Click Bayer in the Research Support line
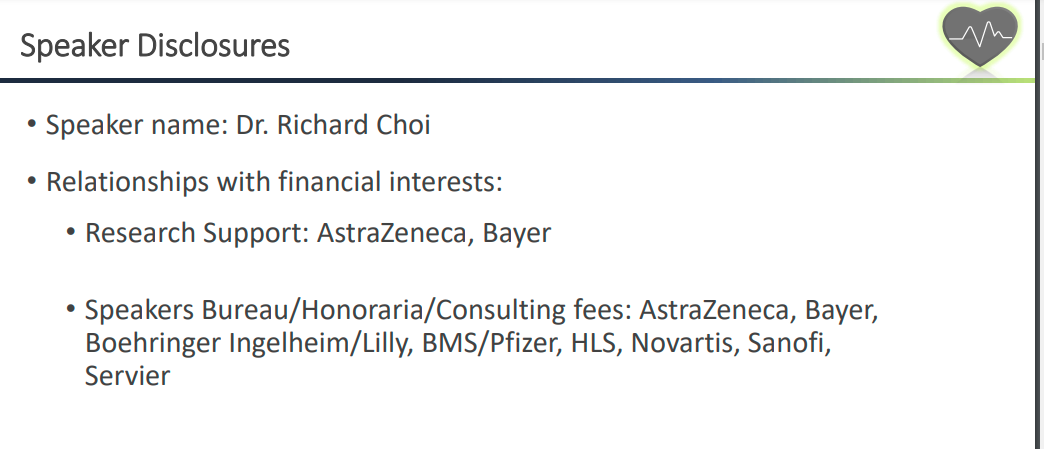This screenshot has width=1044, height=449. (516, 233)
